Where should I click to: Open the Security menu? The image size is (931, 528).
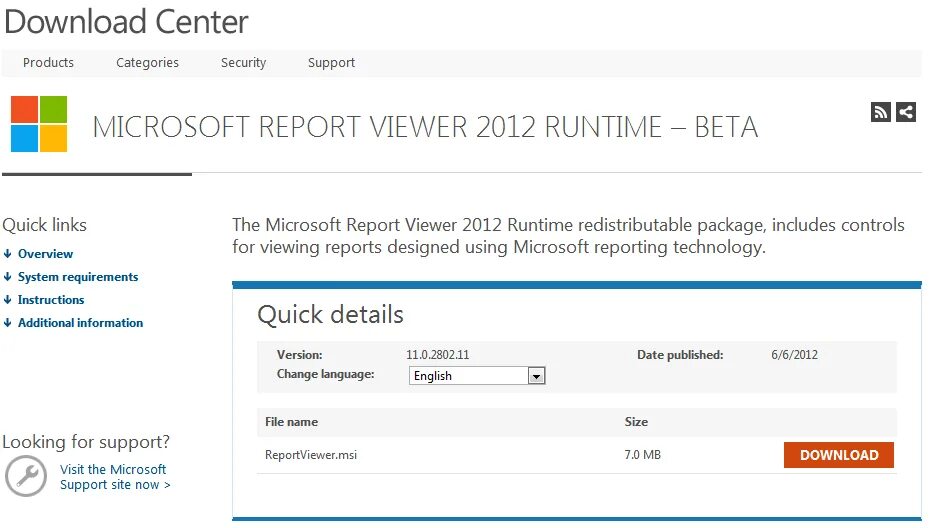[x=243, y=62]
